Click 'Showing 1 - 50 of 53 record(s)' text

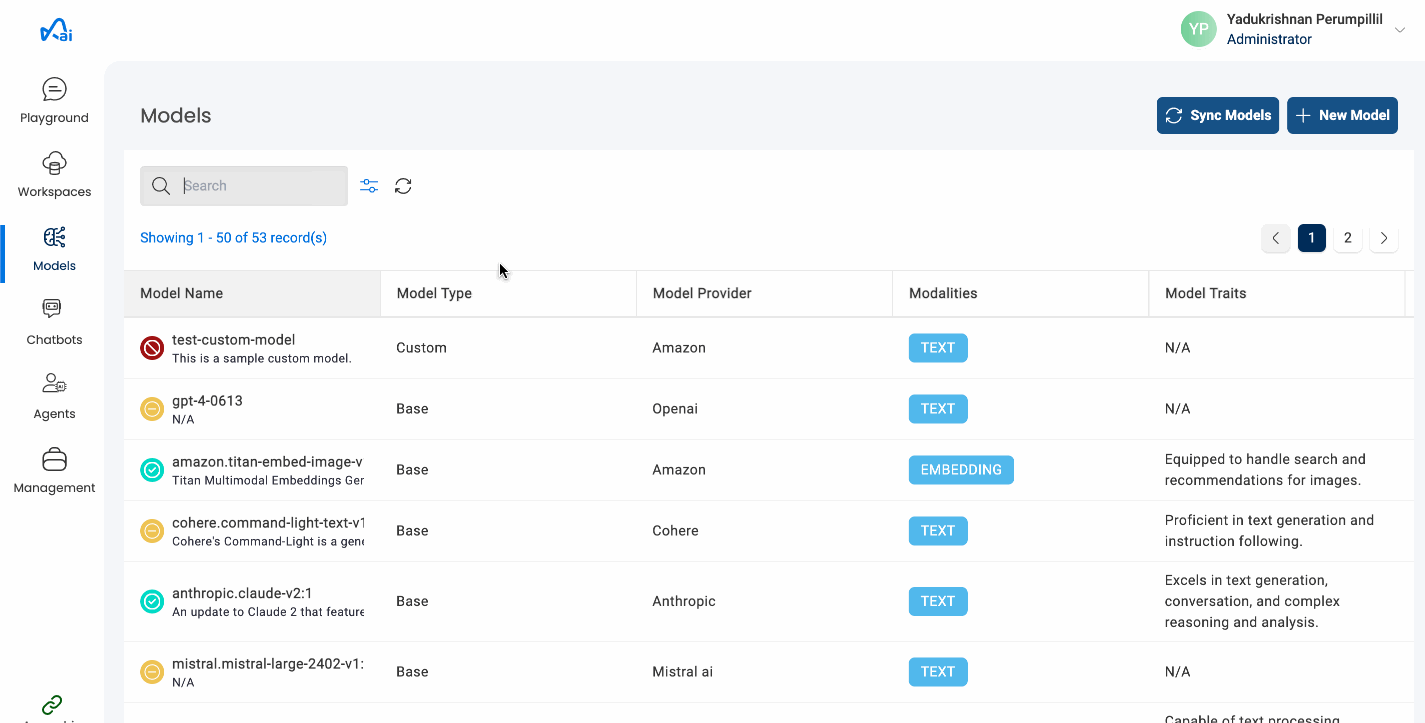(233, 238)
